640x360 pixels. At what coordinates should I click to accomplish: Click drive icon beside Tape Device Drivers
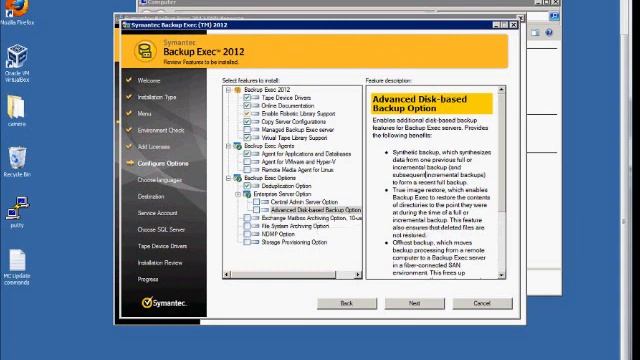point(256,98)
